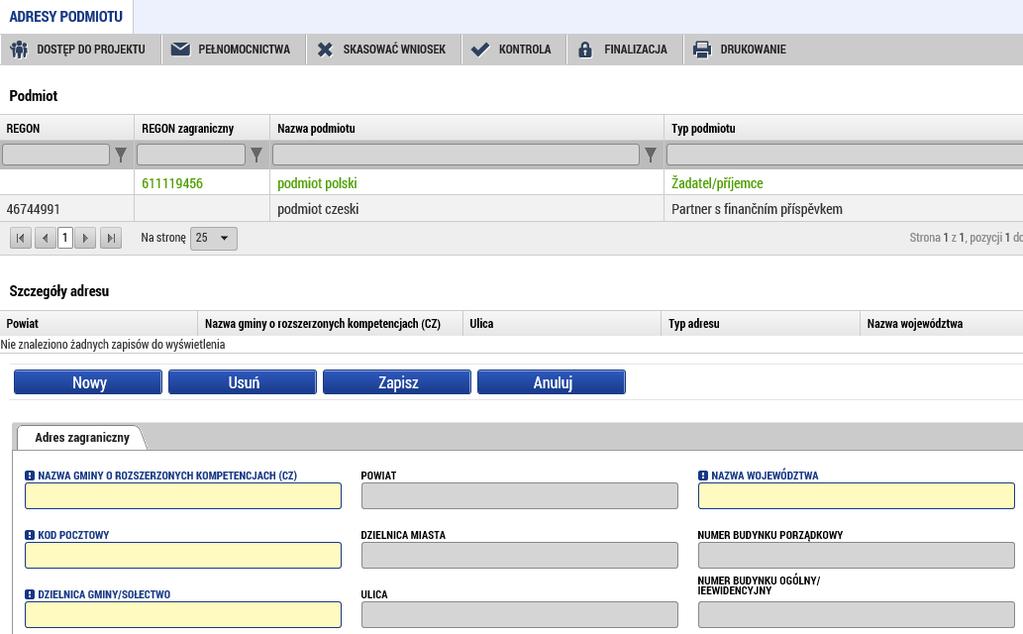The height and width of the screenshot is (634, 1023).
Task: Open Finalizacja from the toolbar
Action: (x=624, y=50)
